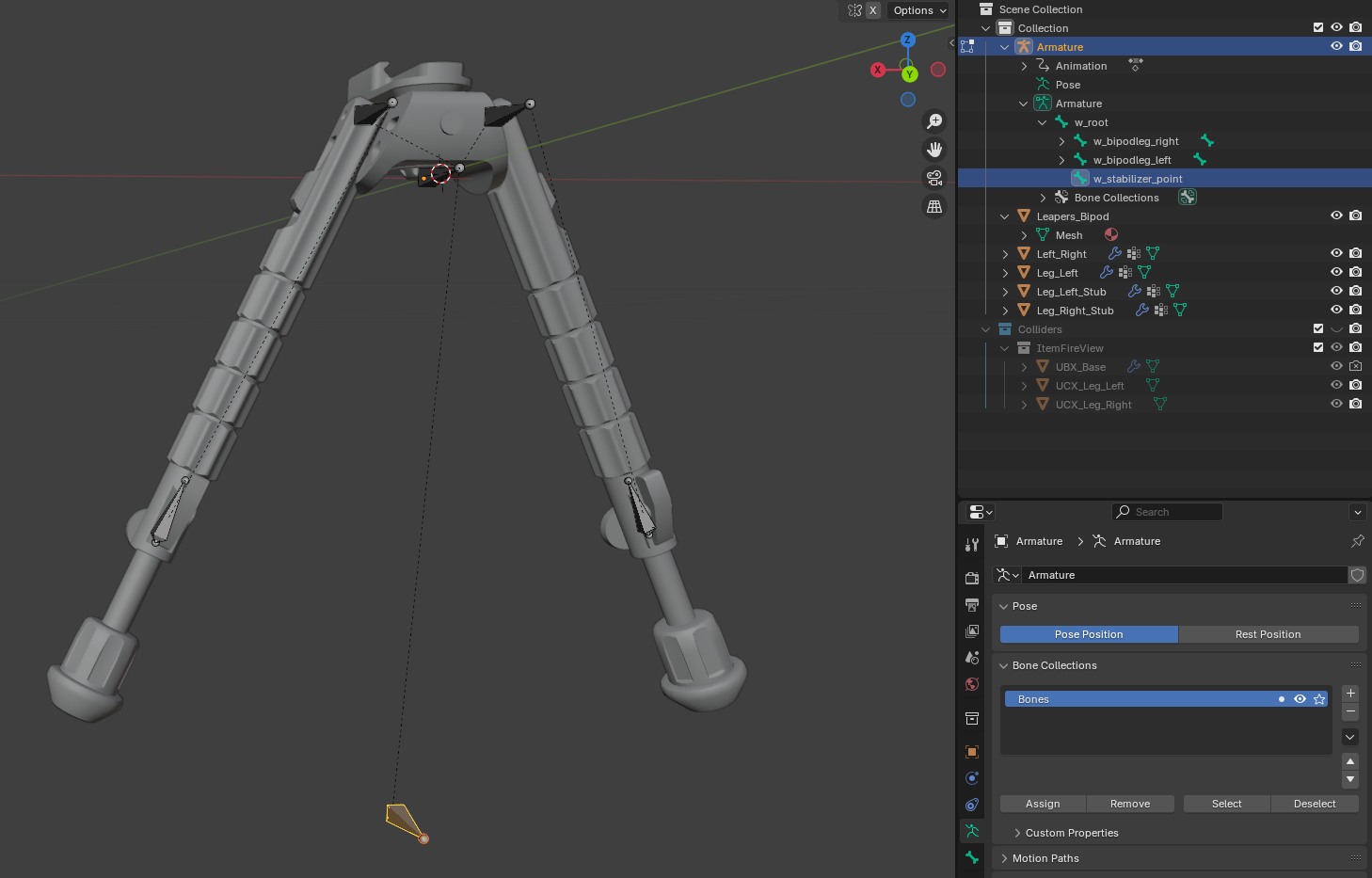The width and height of the screenshot is (1372, 878).
Task: Open the Tool settings properties tab
Action: pos(972,545)
